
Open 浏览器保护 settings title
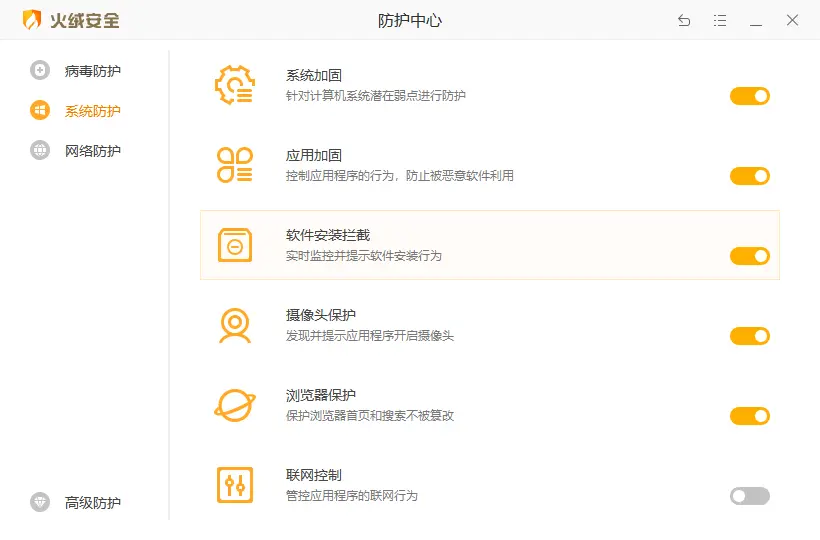tap(321, 395)
